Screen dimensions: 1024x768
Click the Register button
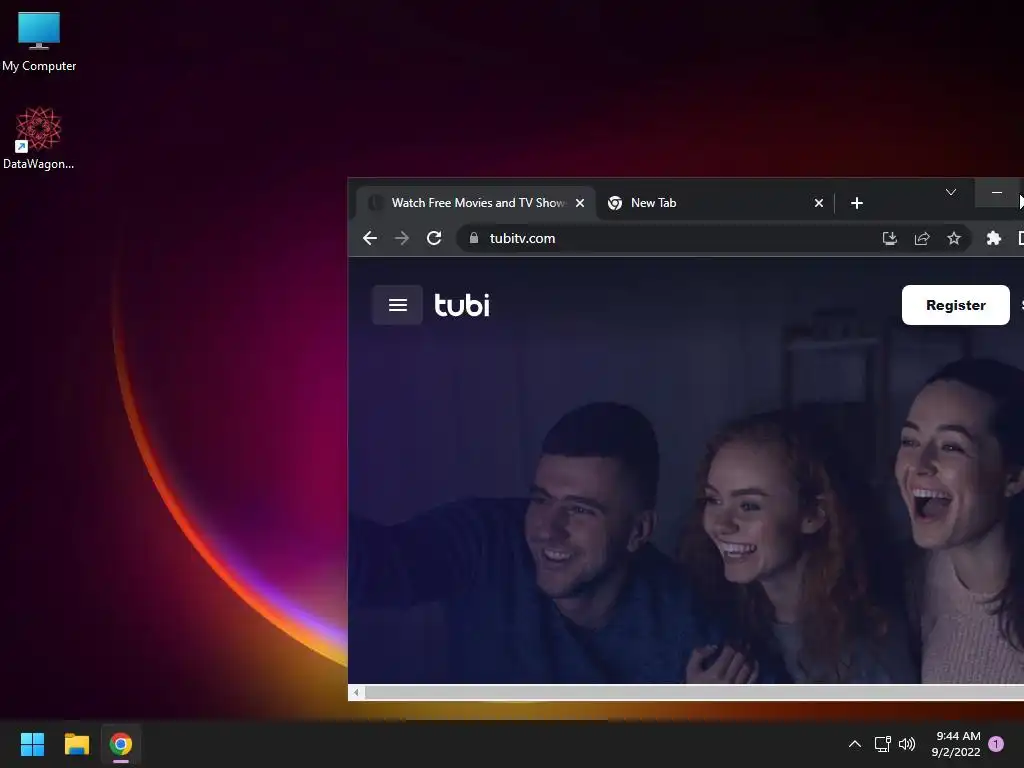(x=955, y=305)
